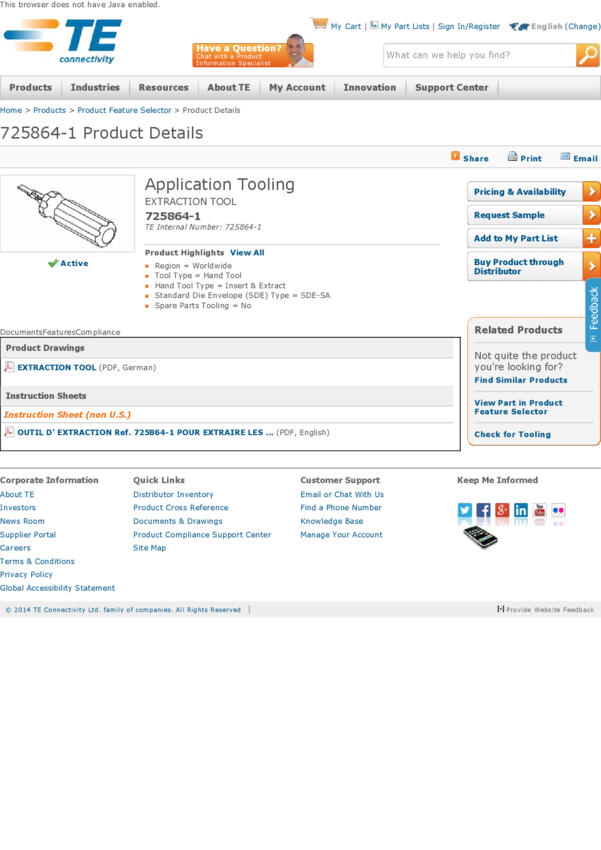Click the Print icon
Viewport: 601px width, 850px height.
[x=512, y=157]
